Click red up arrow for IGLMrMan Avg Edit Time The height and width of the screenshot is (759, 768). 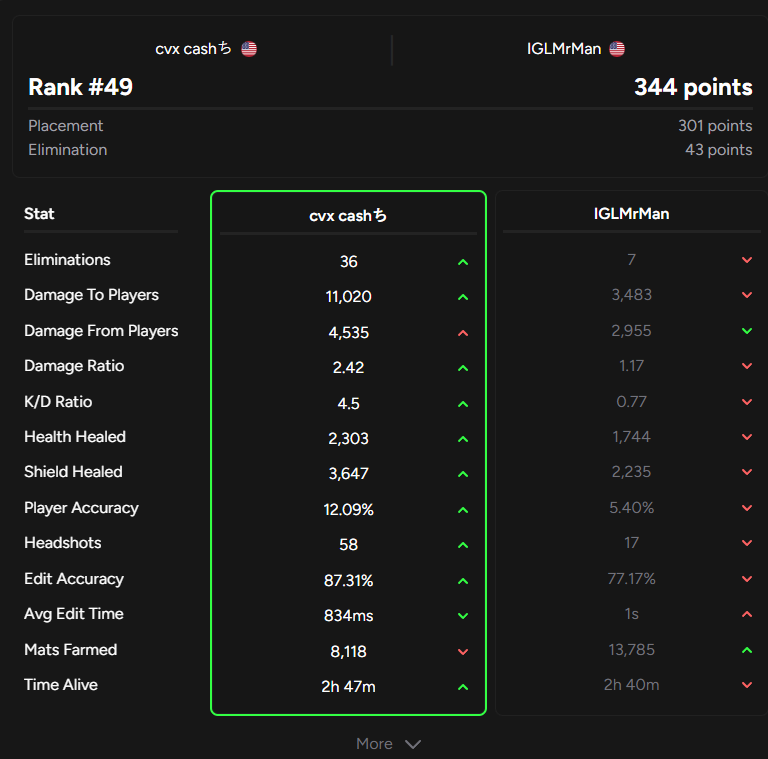747,614
